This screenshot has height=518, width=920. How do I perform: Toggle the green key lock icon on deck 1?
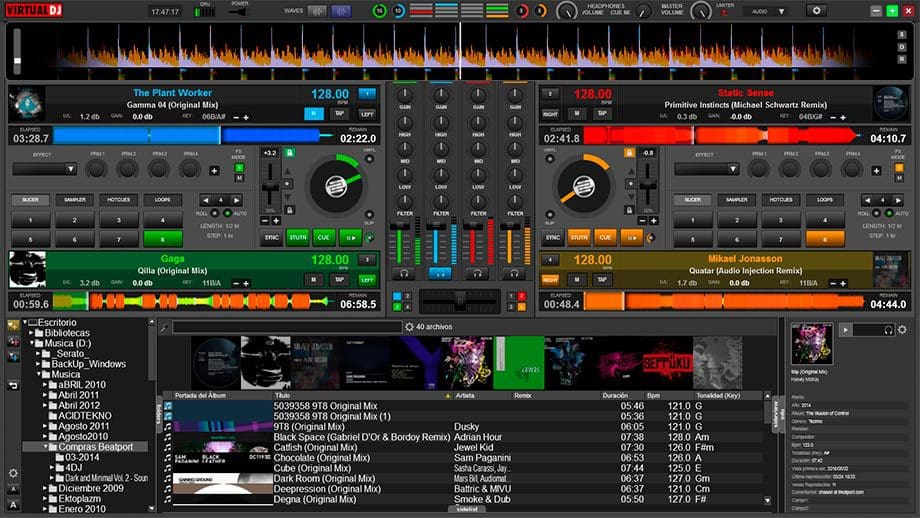coord(289,153)
